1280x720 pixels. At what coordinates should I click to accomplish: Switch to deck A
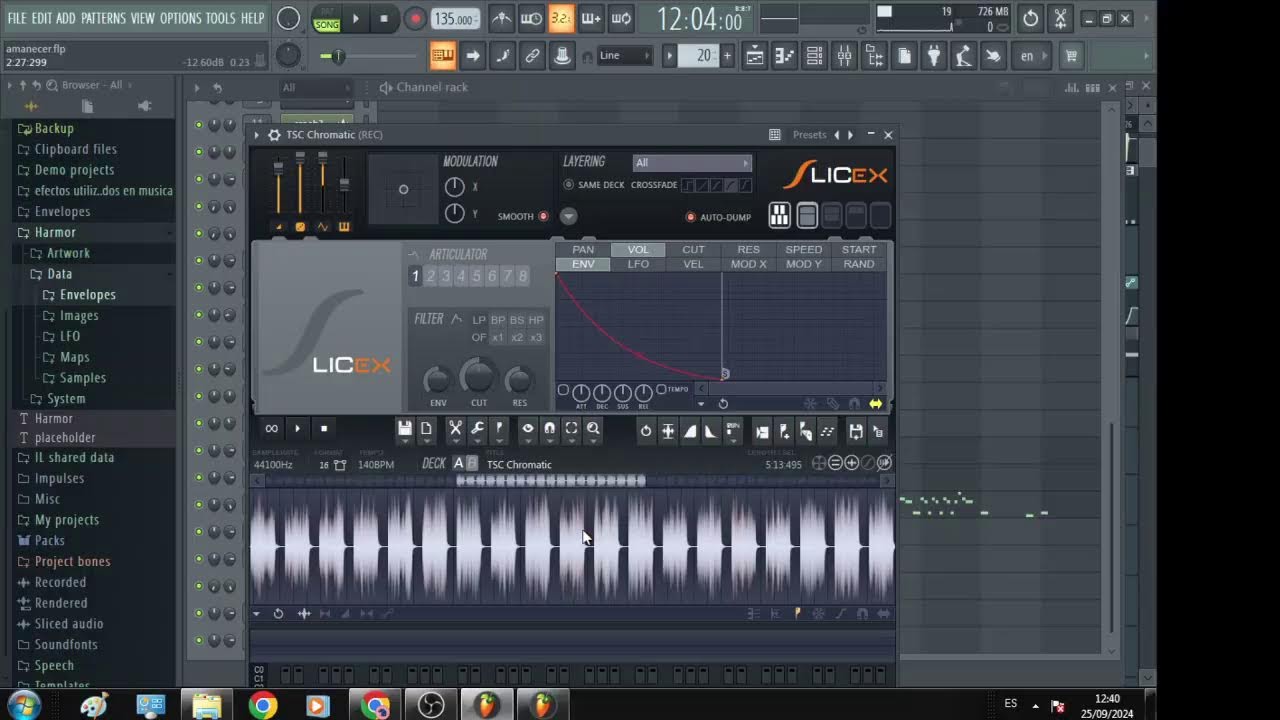click(459, 463)
